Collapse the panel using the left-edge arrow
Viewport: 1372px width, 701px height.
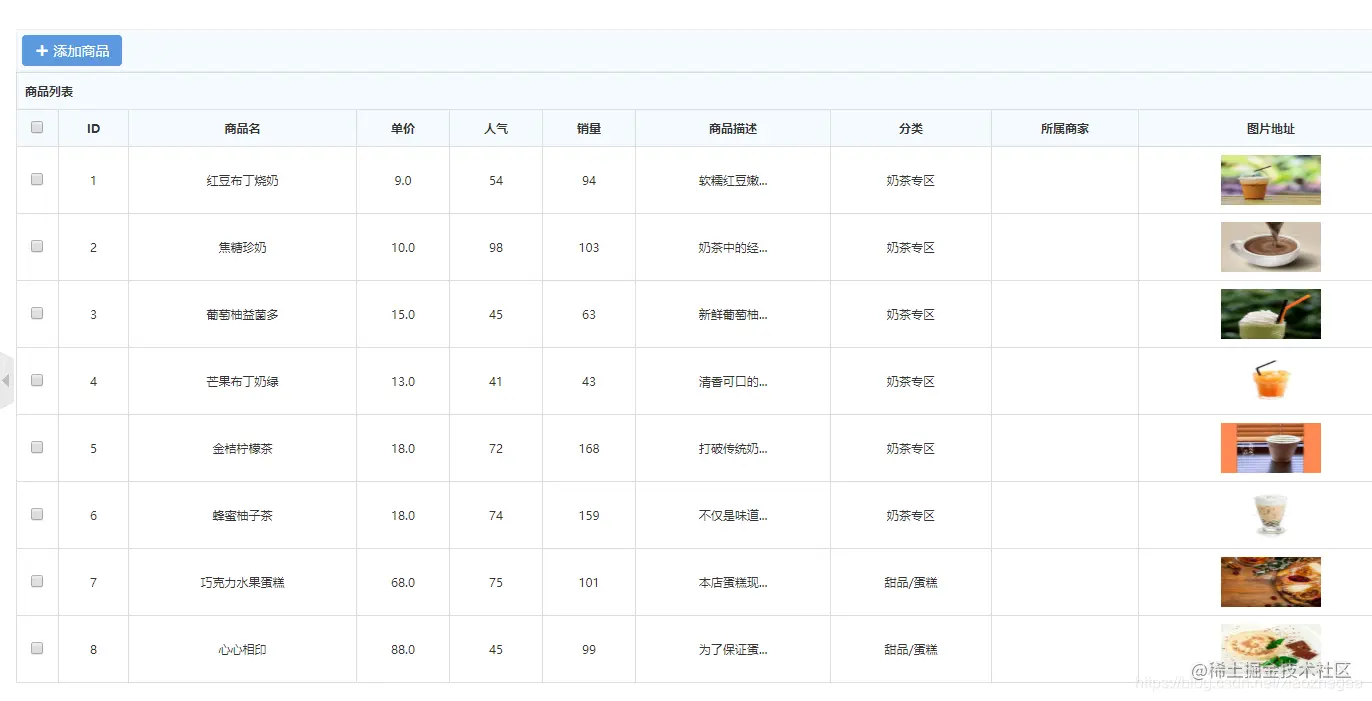pyautogui.click(x=4, y=380)
